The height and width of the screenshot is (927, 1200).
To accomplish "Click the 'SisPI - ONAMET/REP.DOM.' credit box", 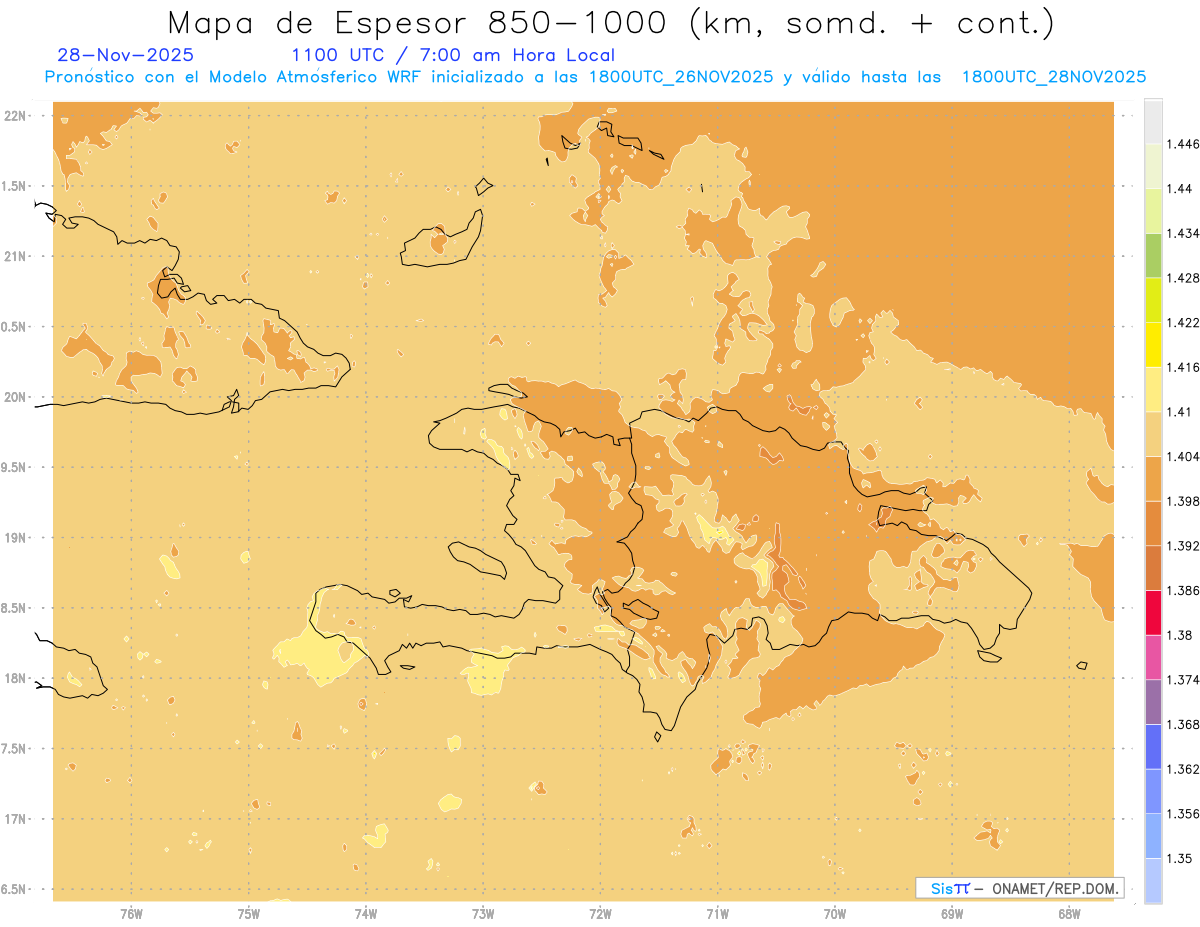I will (x=1020, y=888).
